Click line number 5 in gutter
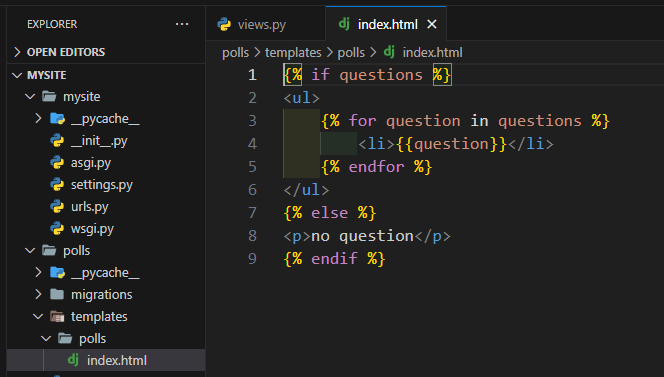Viewport: 664px width, 377px height. coord(252,166)
